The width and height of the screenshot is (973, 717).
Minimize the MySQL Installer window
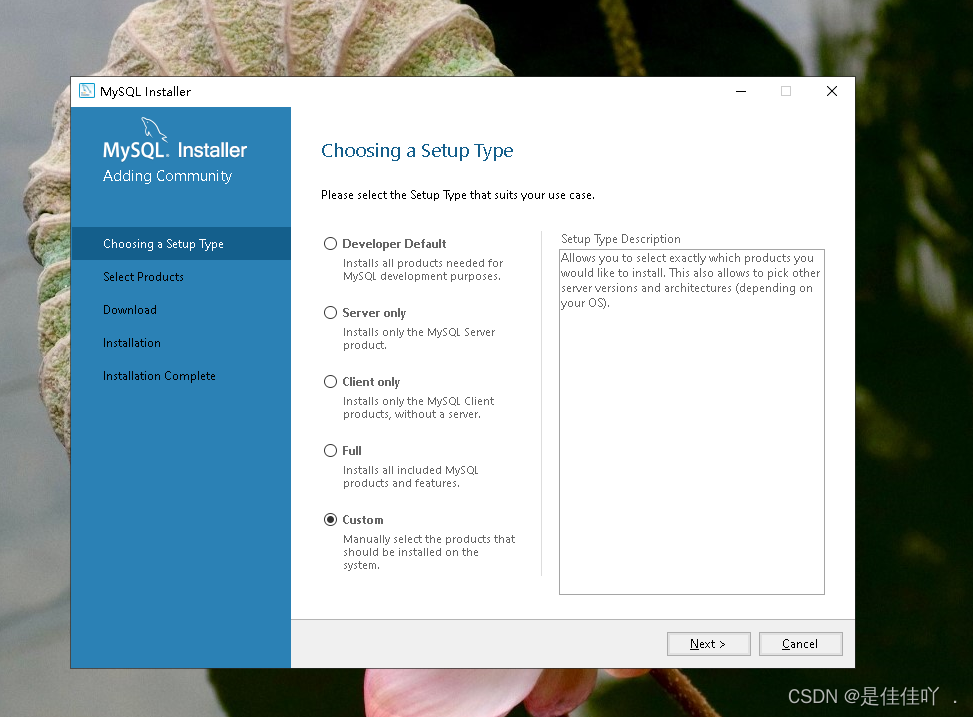(741, 91)
